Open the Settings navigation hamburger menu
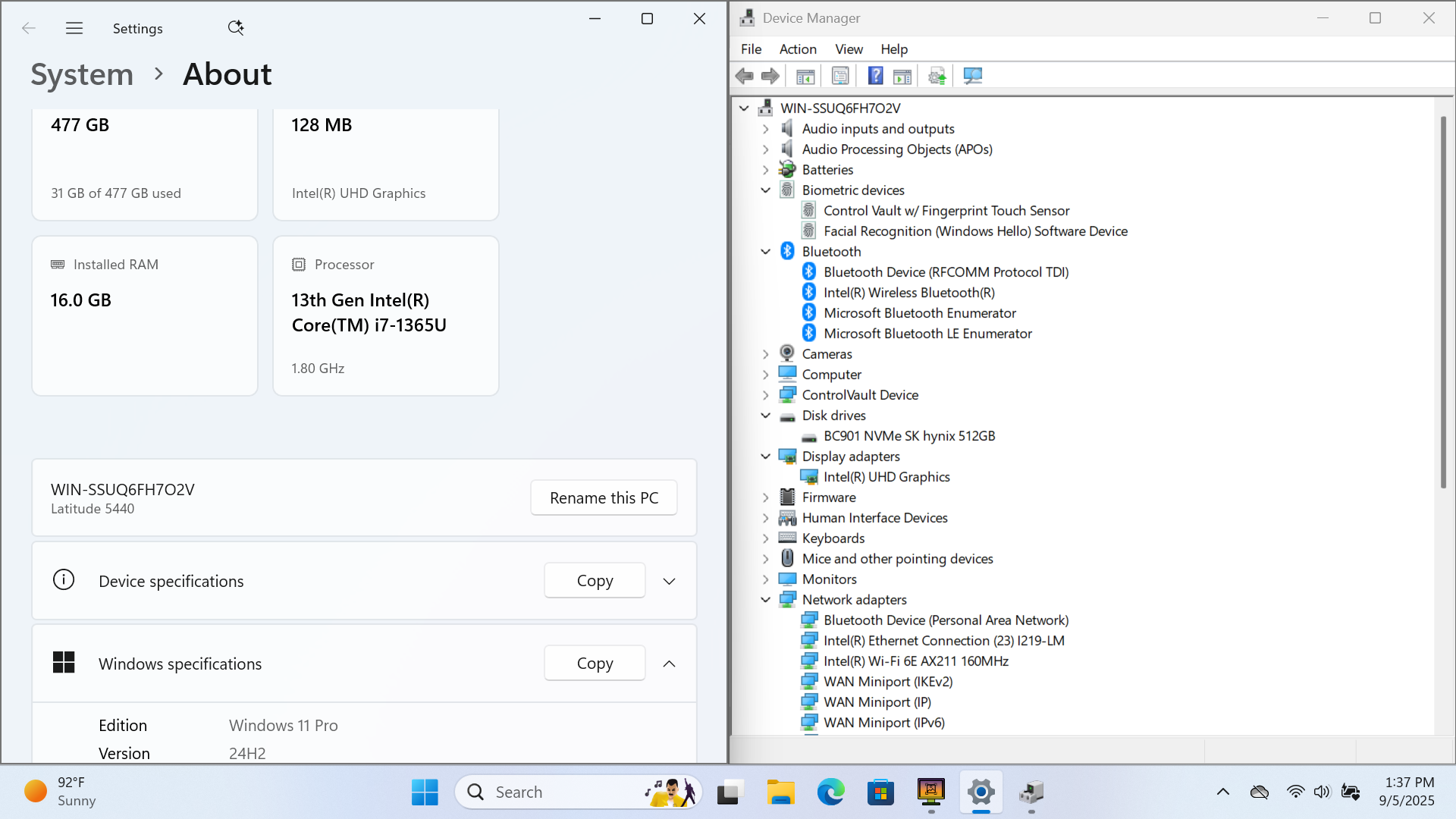 [x=74, y=28]
